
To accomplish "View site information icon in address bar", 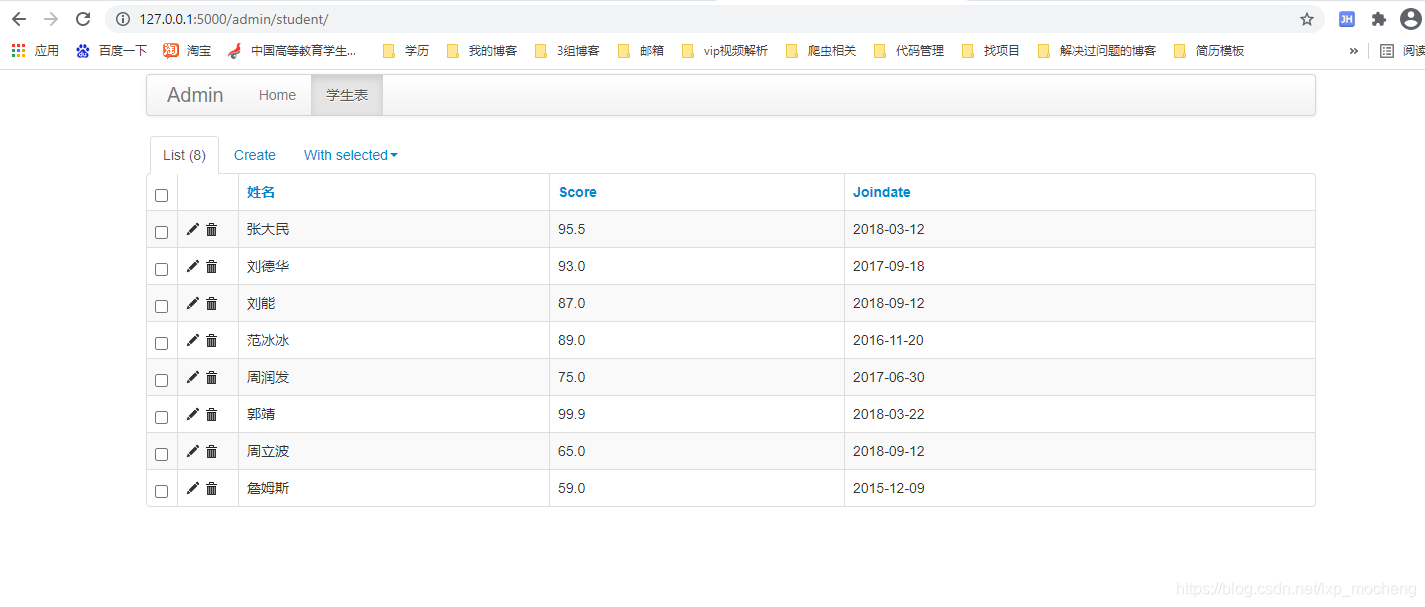I will [122, 19].
